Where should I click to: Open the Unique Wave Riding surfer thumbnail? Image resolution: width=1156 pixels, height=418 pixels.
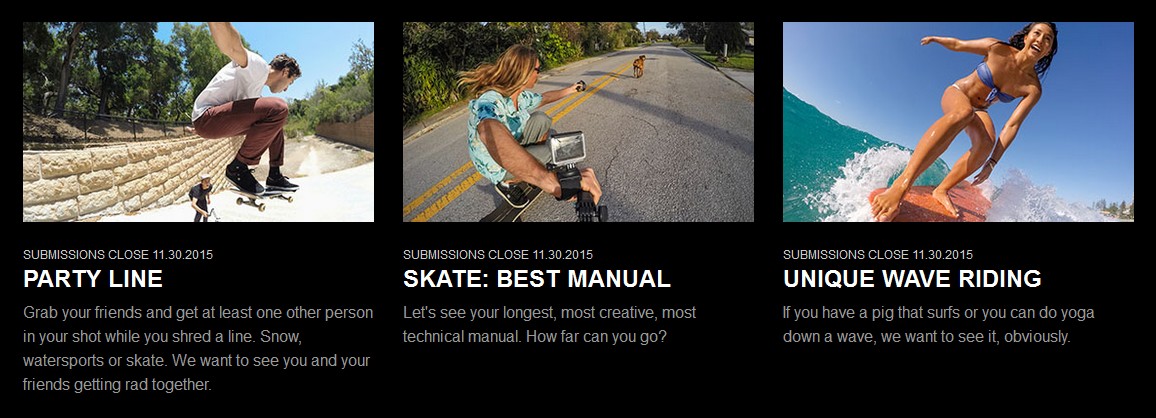click(x=958, y=122)
